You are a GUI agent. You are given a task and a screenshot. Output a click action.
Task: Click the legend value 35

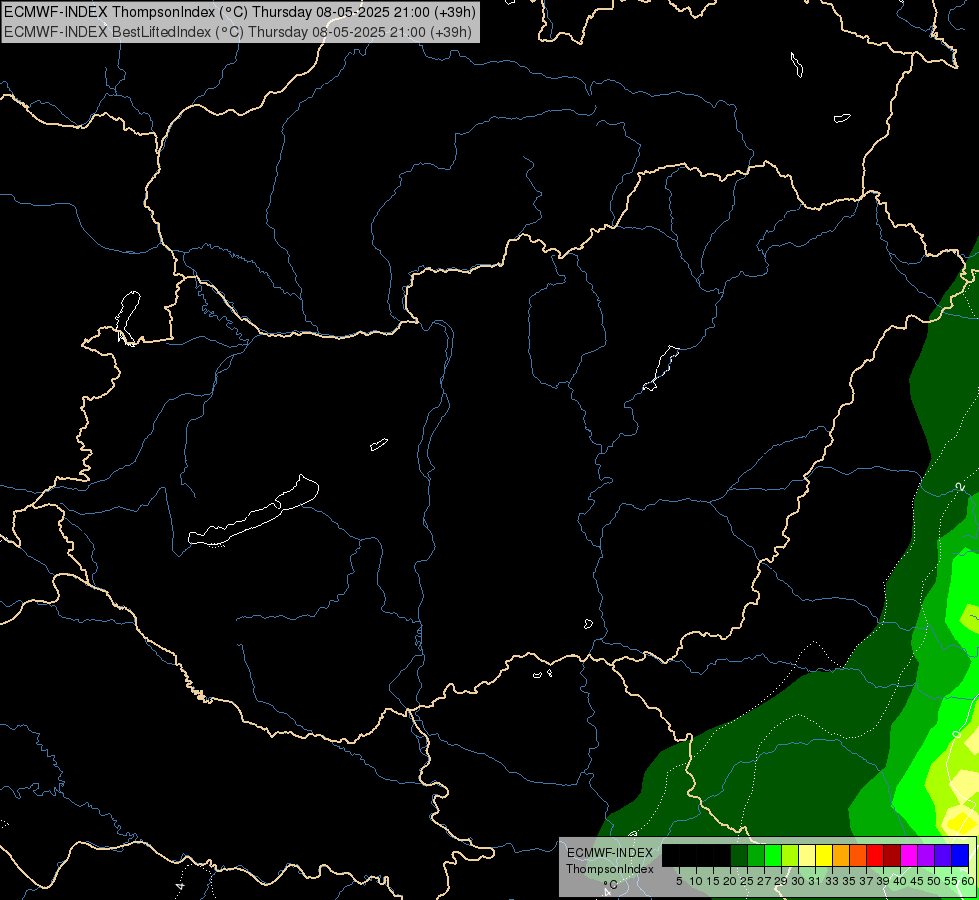(x=849, y=881)
